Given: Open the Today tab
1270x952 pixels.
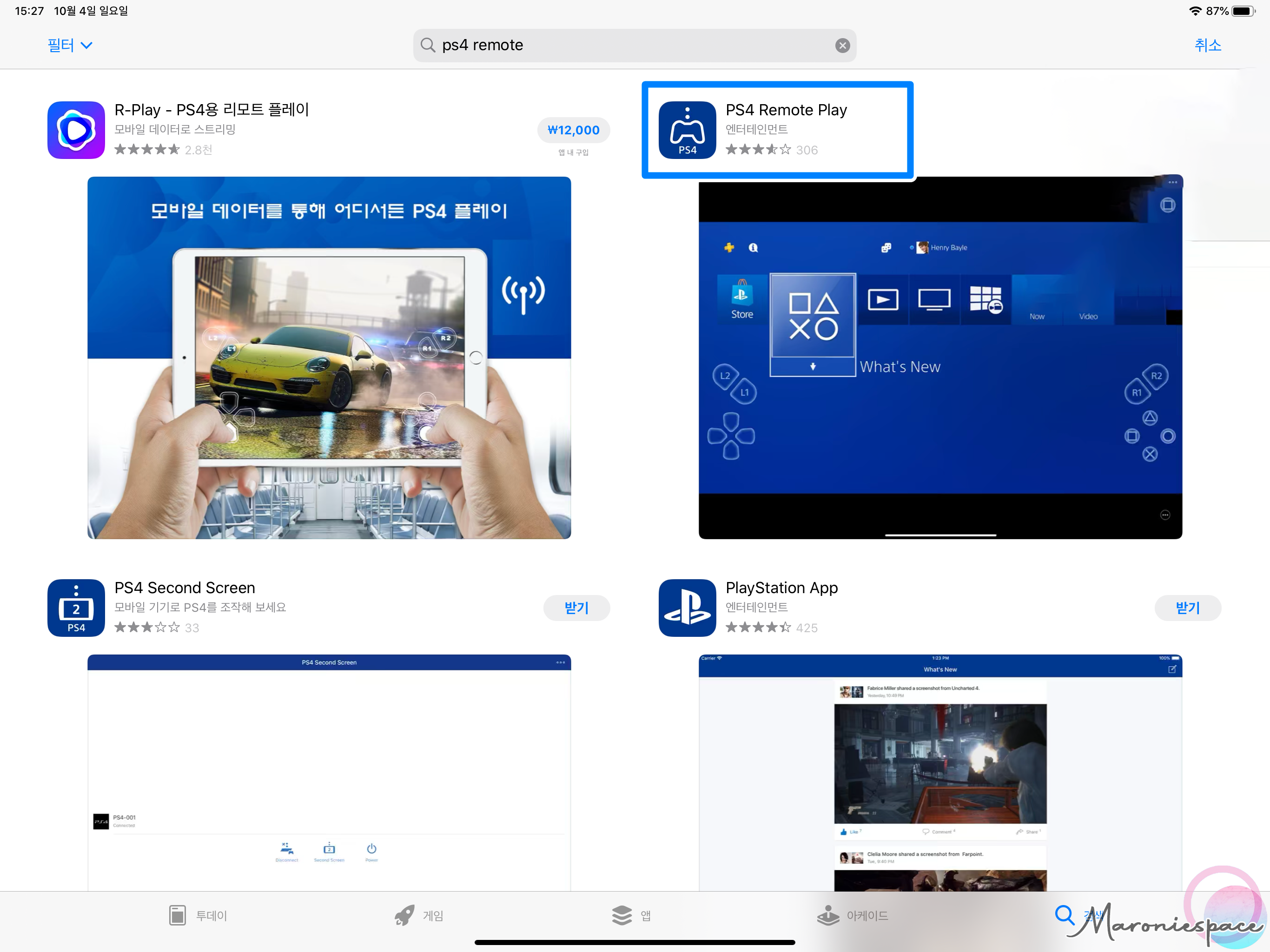Looking at the screenshot, I should pyautogui.click(x=198, y=915).
